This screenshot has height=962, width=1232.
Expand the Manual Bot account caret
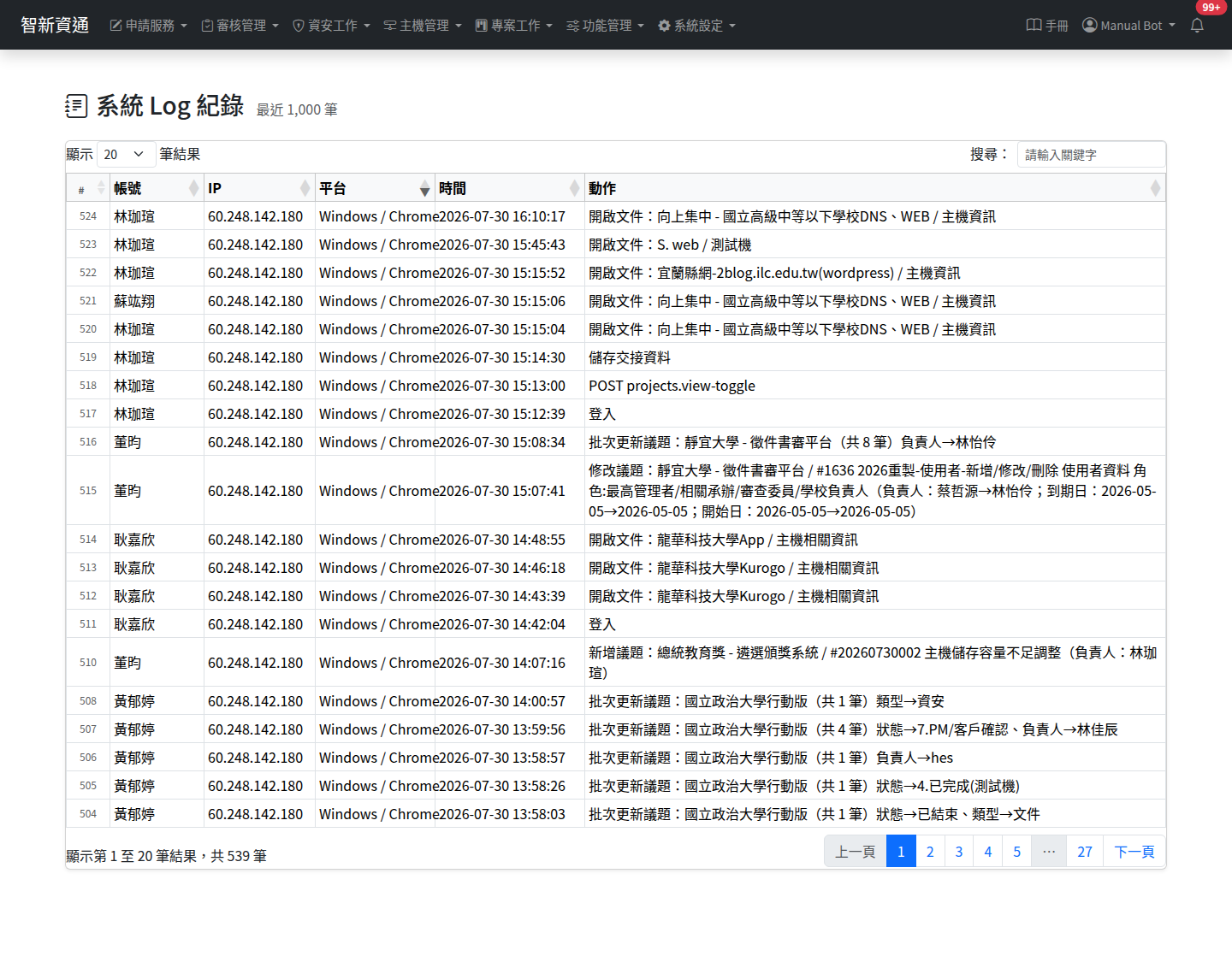pos(1172,26)
